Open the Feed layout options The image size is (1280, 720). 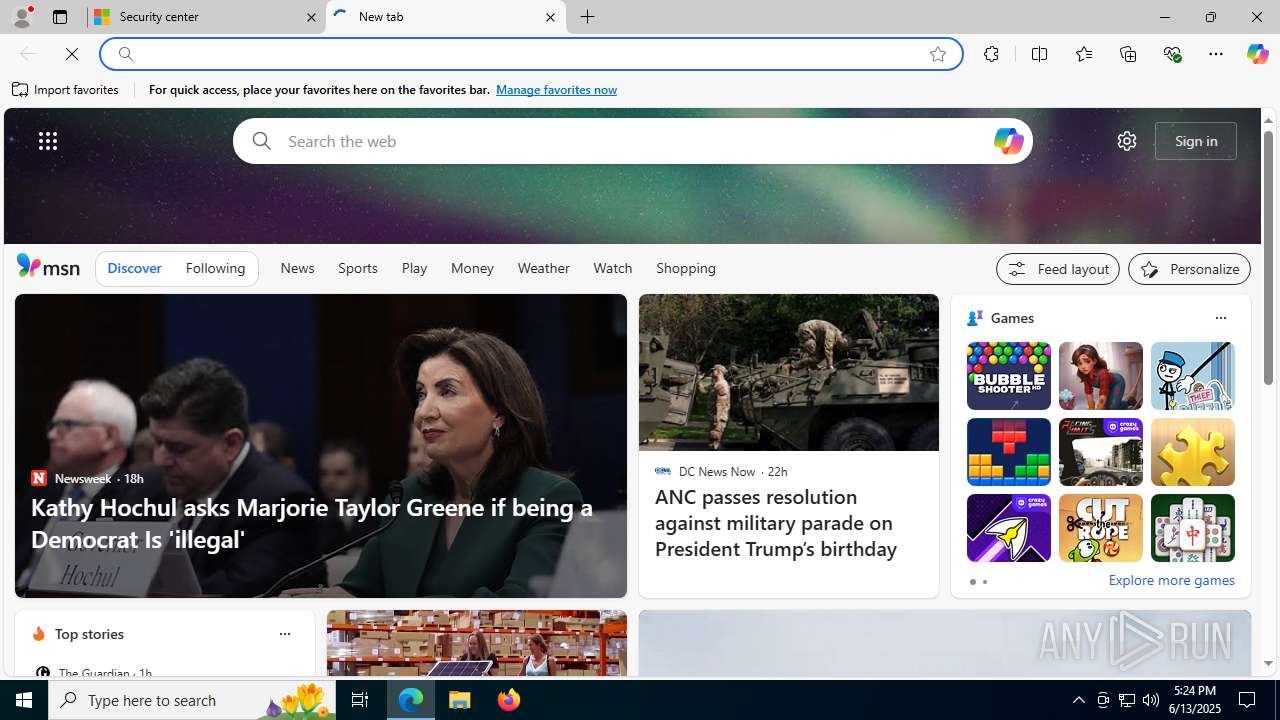point(1057,269)
